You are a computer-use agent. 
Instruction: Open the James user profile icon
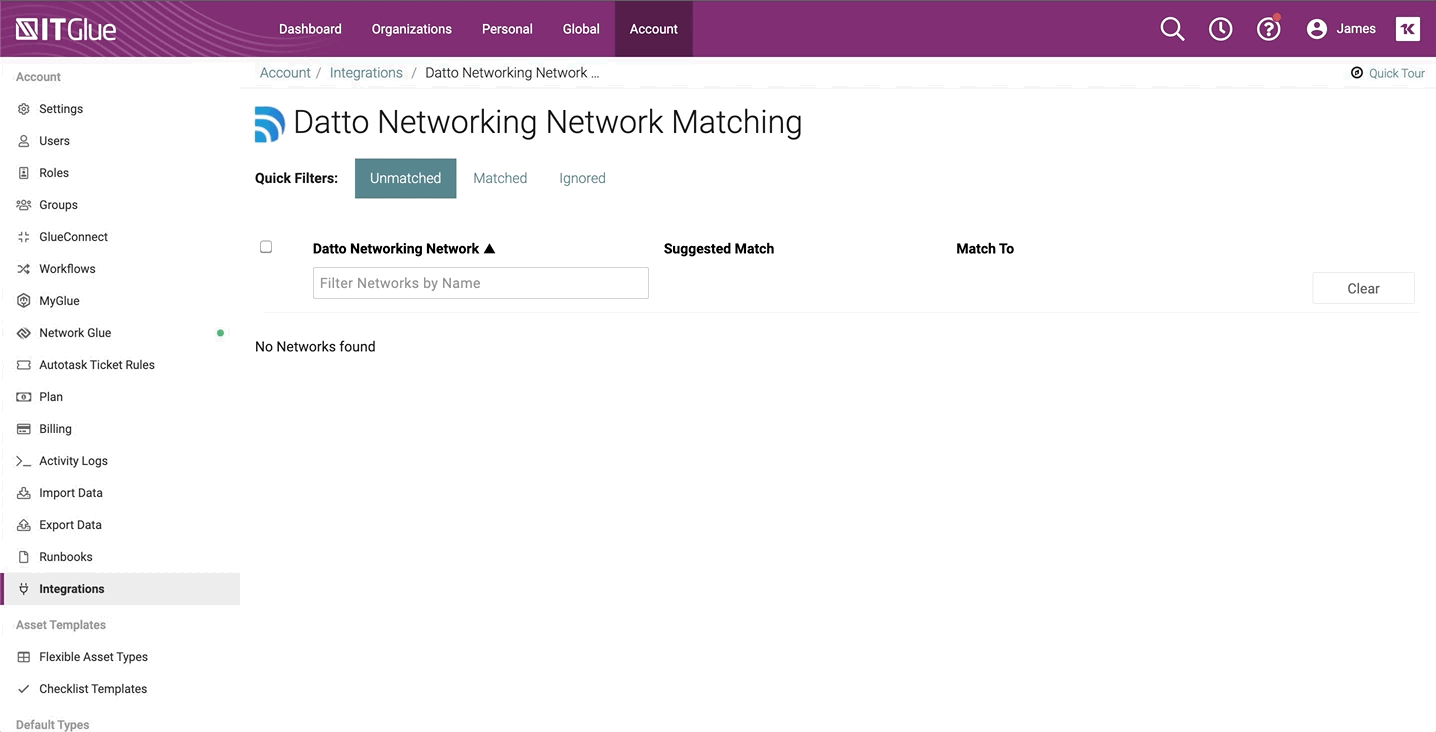pos(1317,29)
